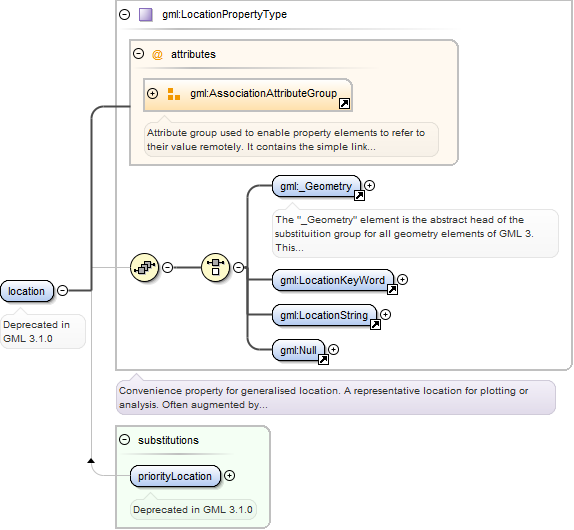574x530 pixels.
Task: Collapse the gml:LocationPropertyType container
Action: coord(124,15)
